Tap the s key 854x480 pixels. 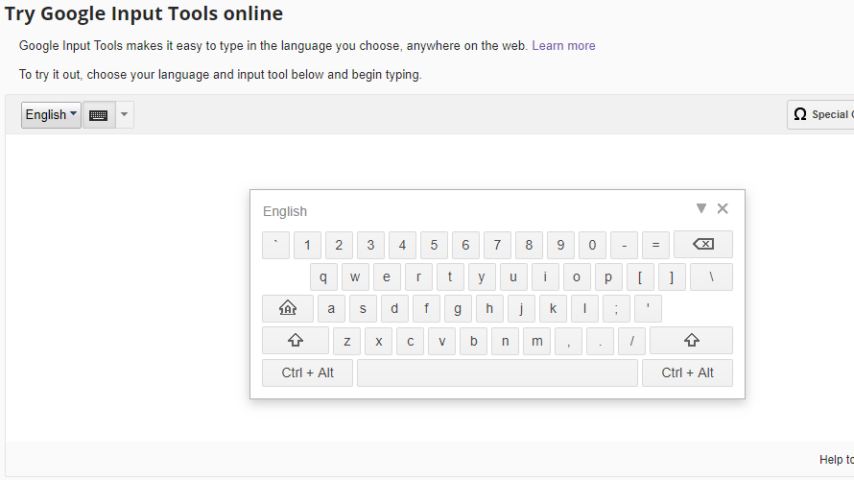point(363,308)
